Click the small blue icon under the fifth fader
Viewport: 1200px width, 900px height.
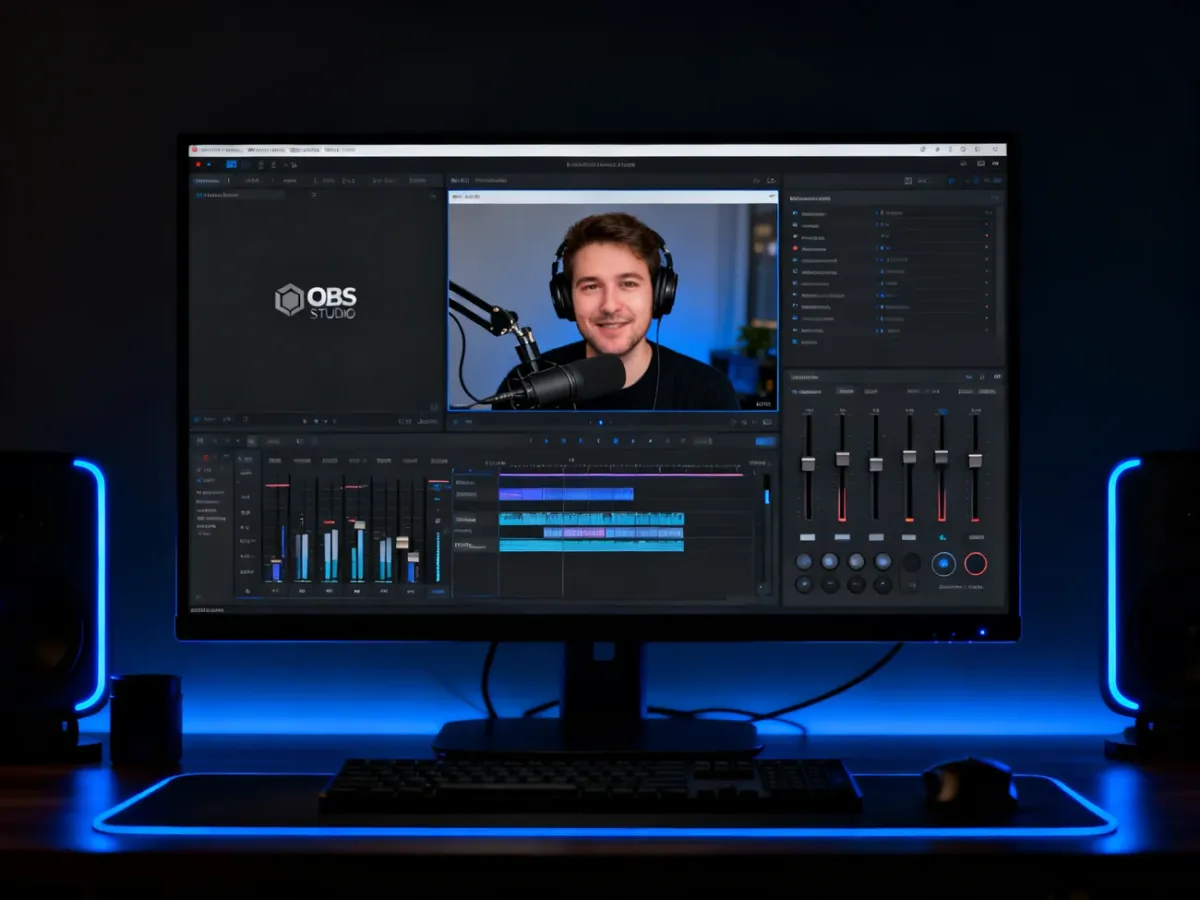point(941,537)
